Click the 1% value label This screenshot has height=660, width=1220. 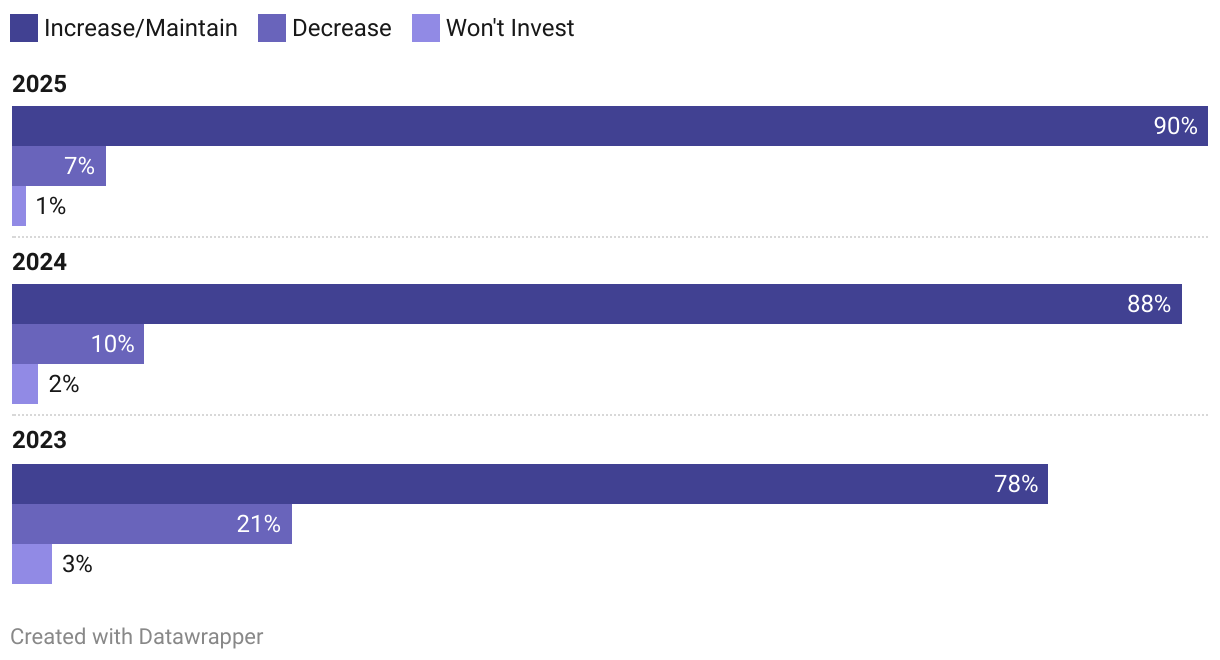pyautogui.click(x=50, y=206)
